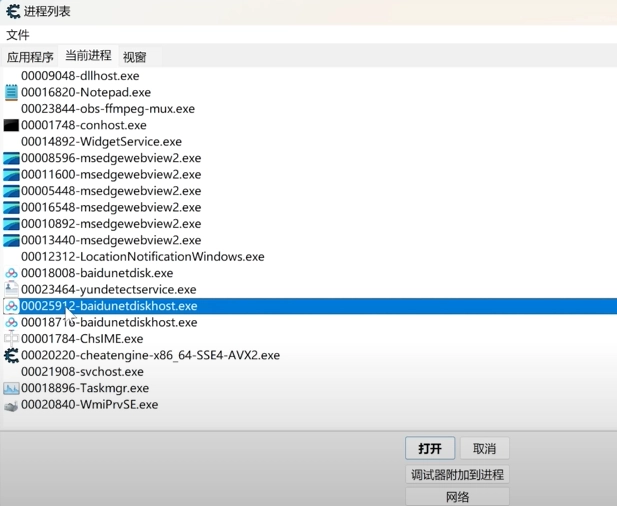The image size is (617, 506).
Task: Select the 00021908-svchost.exe entry
Action: [85, 372]
